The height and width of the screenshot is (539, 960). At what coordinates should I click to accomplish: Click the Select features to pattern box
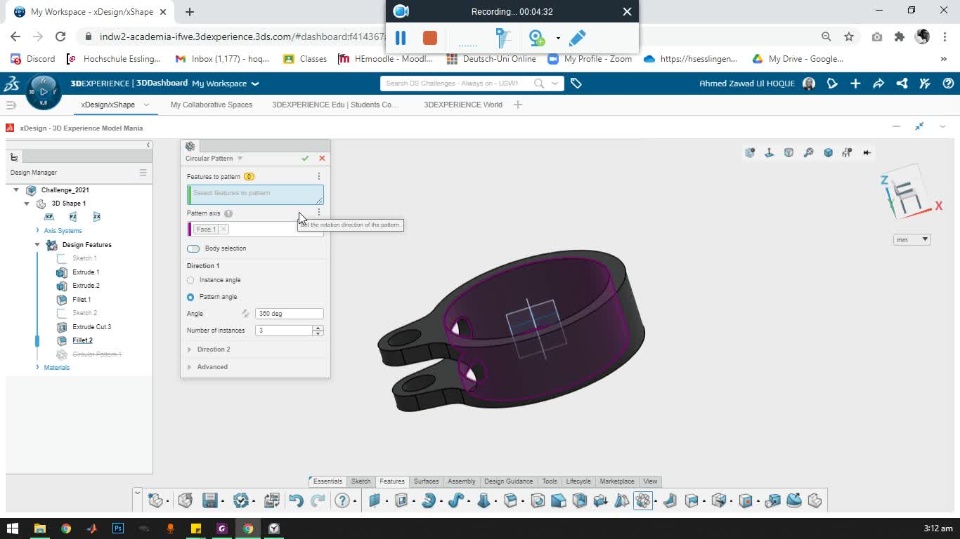(255, 194)
